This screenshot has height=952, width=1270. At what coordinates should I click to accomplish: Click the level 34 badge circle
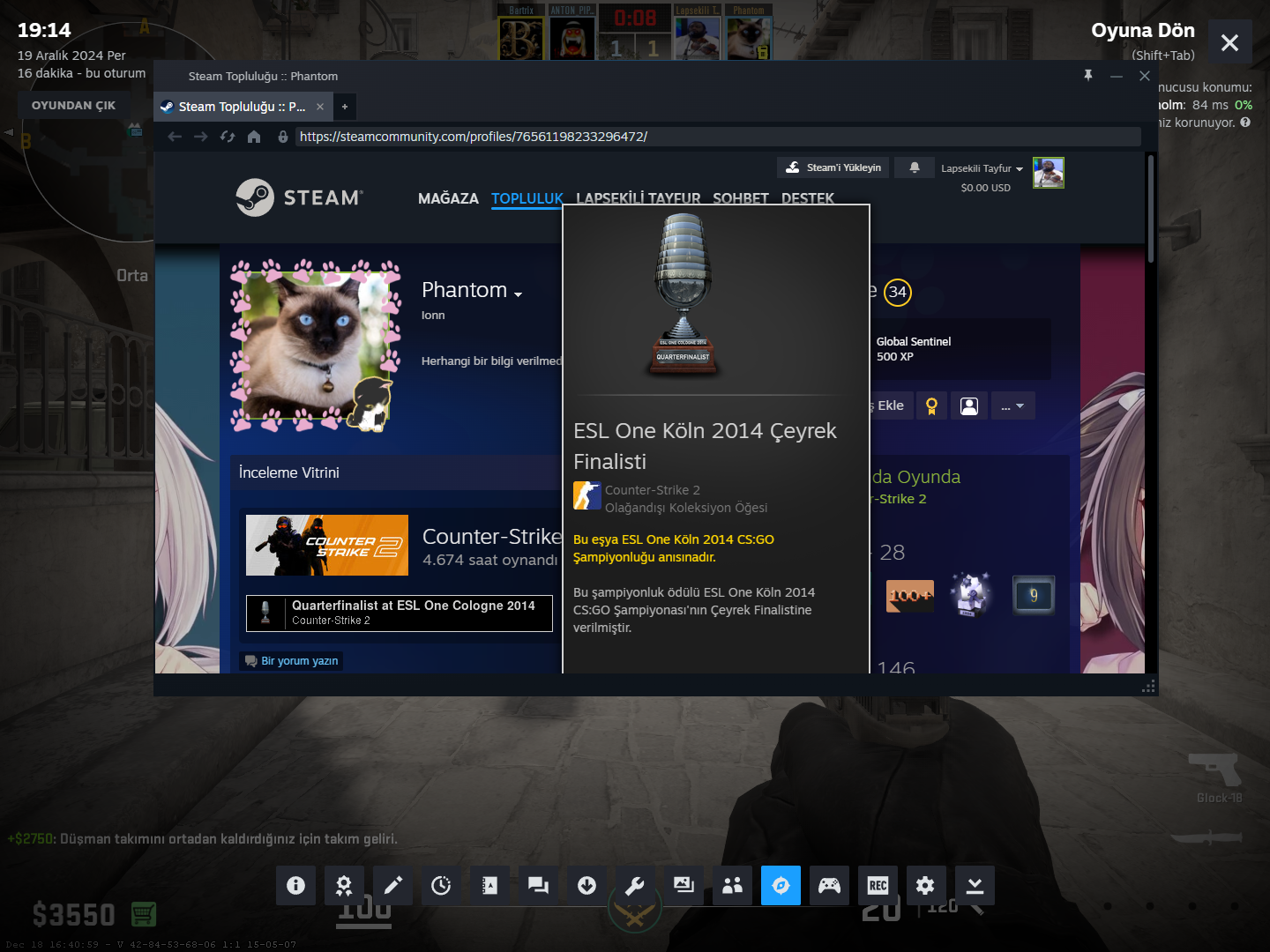898,292
